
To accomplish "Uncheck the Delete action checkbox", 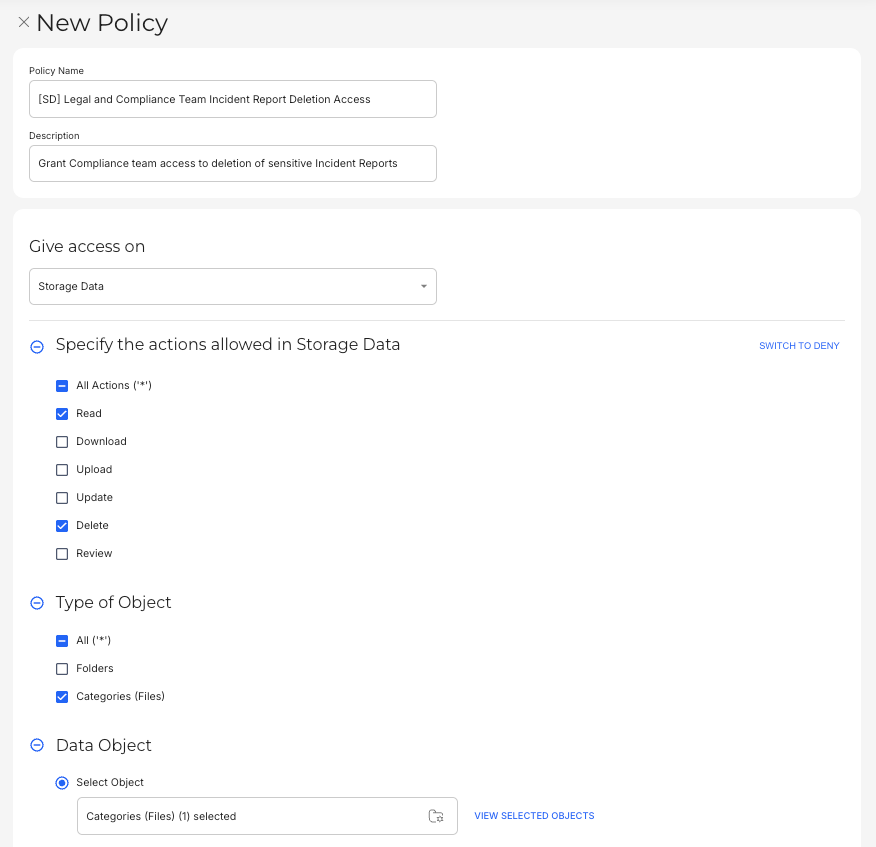I will coord(62,525).
